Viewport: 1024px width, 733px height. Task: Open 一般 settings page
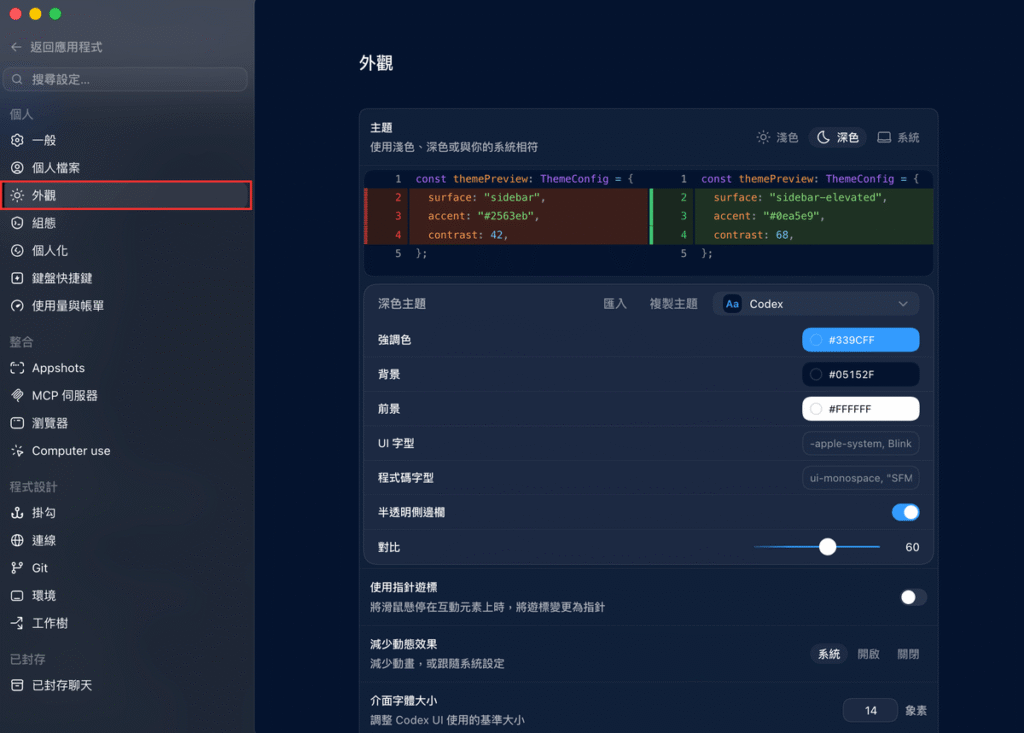click(x=126, y=140)
